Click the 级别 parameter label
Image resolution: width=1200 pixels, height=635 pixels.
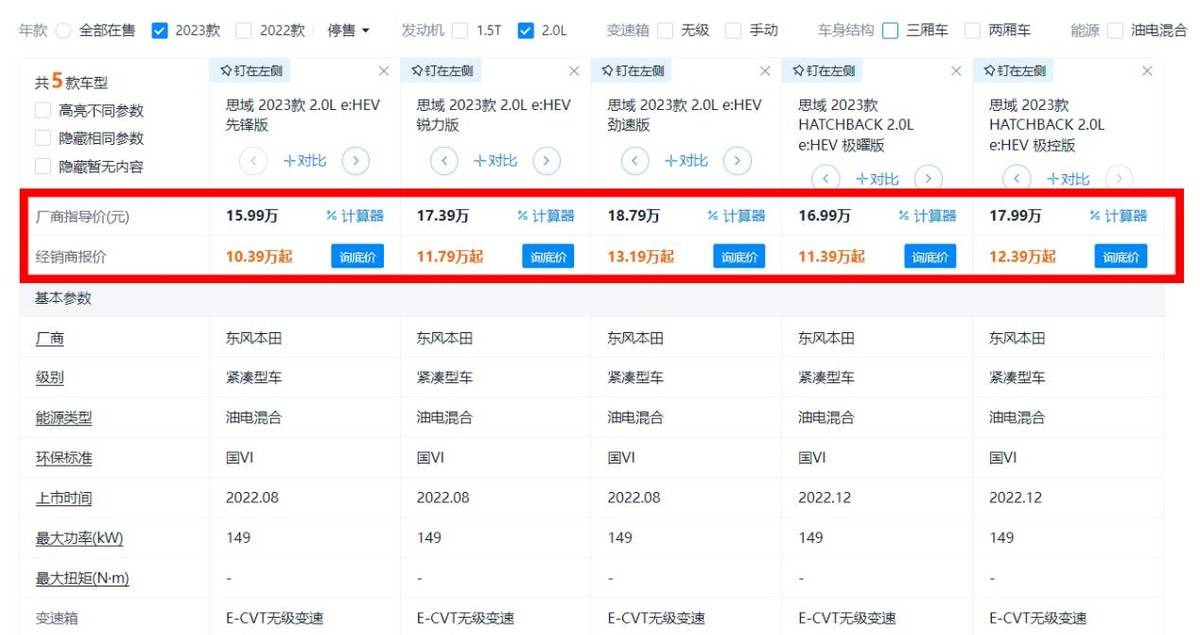pyautogui.click(x=49, y=378)
